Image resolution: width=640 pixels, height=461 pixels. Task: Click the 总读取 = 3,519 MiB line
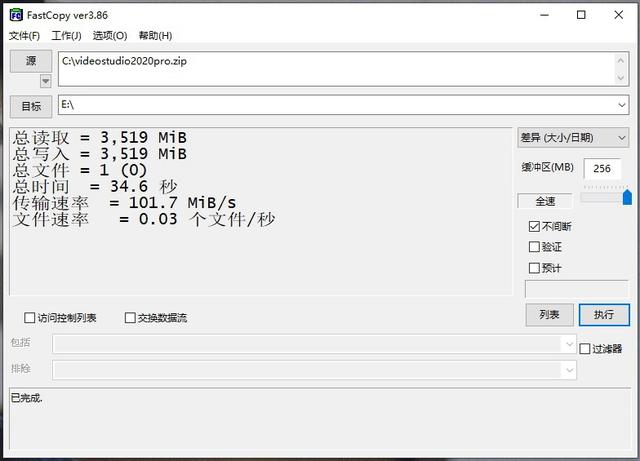point(100,138)
